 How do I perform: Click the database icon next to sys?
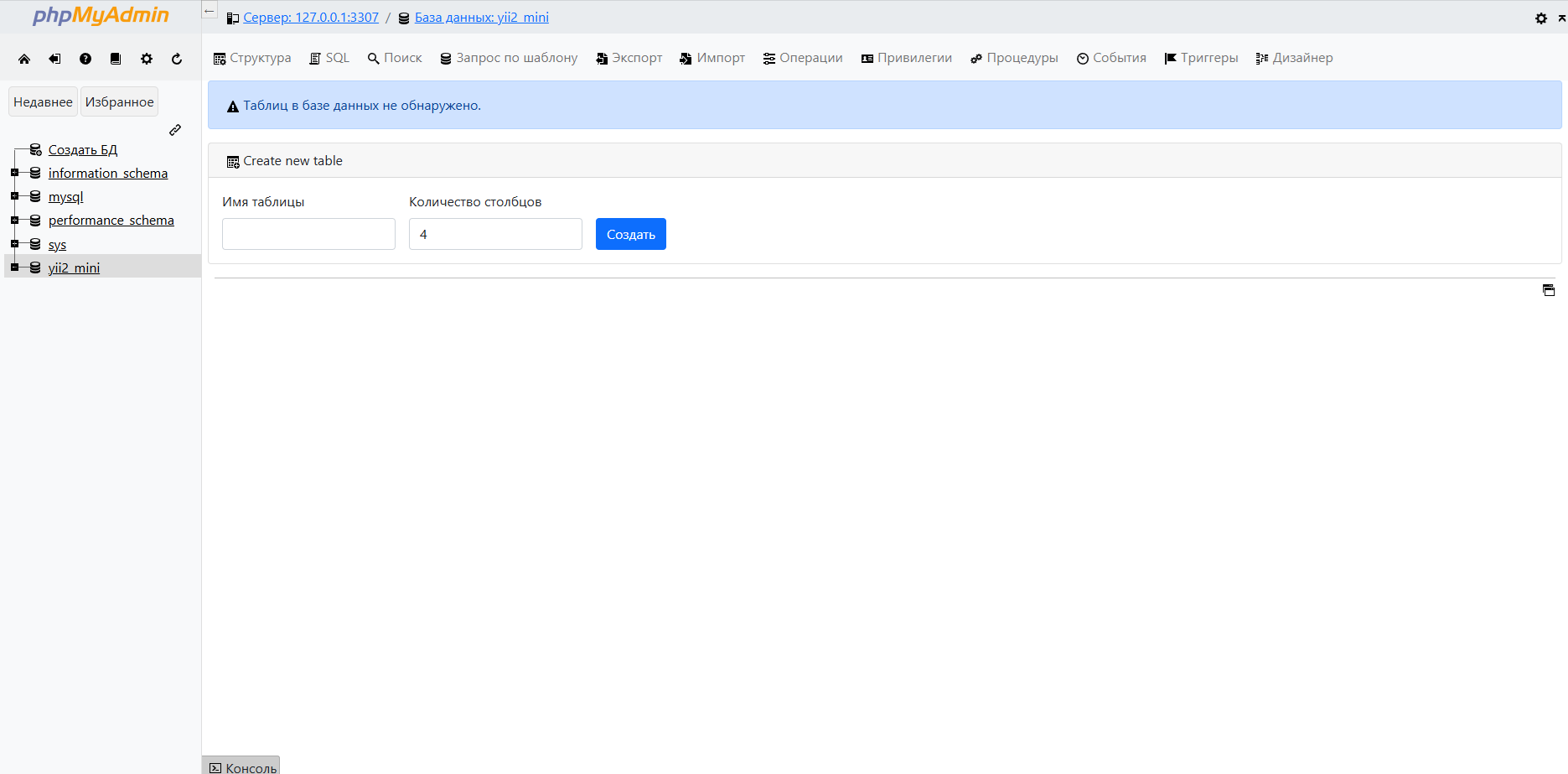(x=35, y=244)
